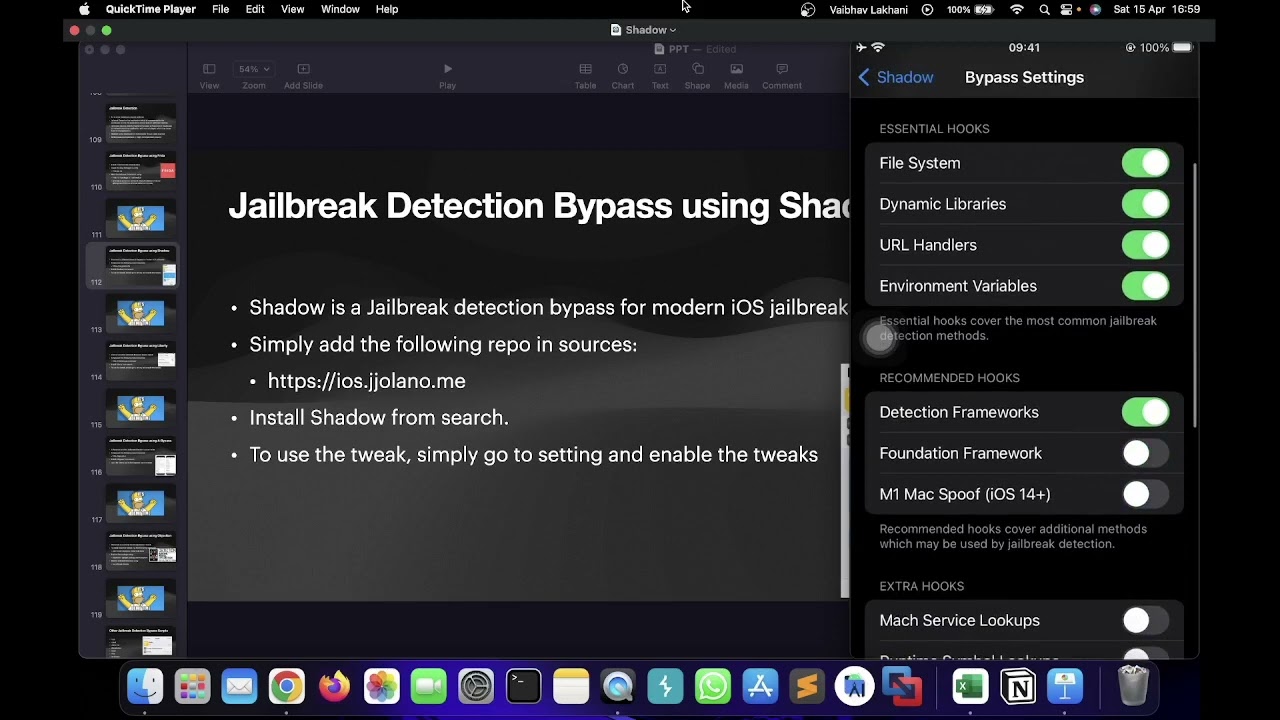This screenshot has height=720, width=1280.
Task: Open Terminal from the Dock
Action: pyautogui.click(x=523, y=687)
